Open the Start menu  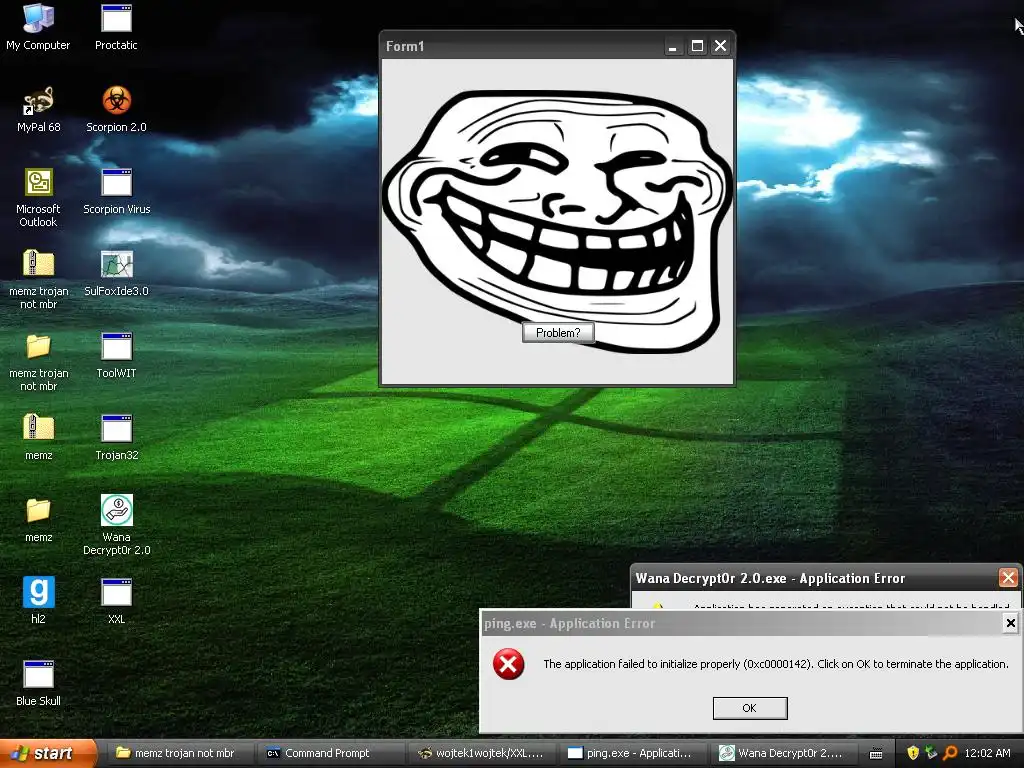(x=46, y=753)
